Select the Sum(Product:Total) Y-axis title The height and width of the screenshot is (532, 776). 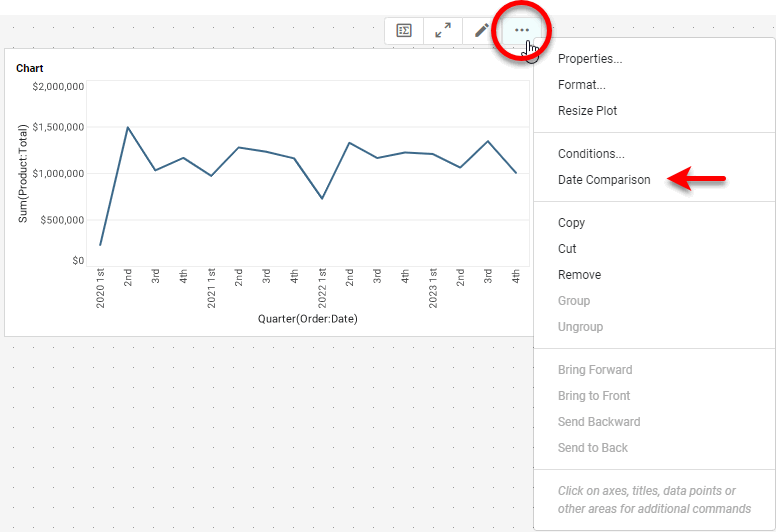coord(23,173)
